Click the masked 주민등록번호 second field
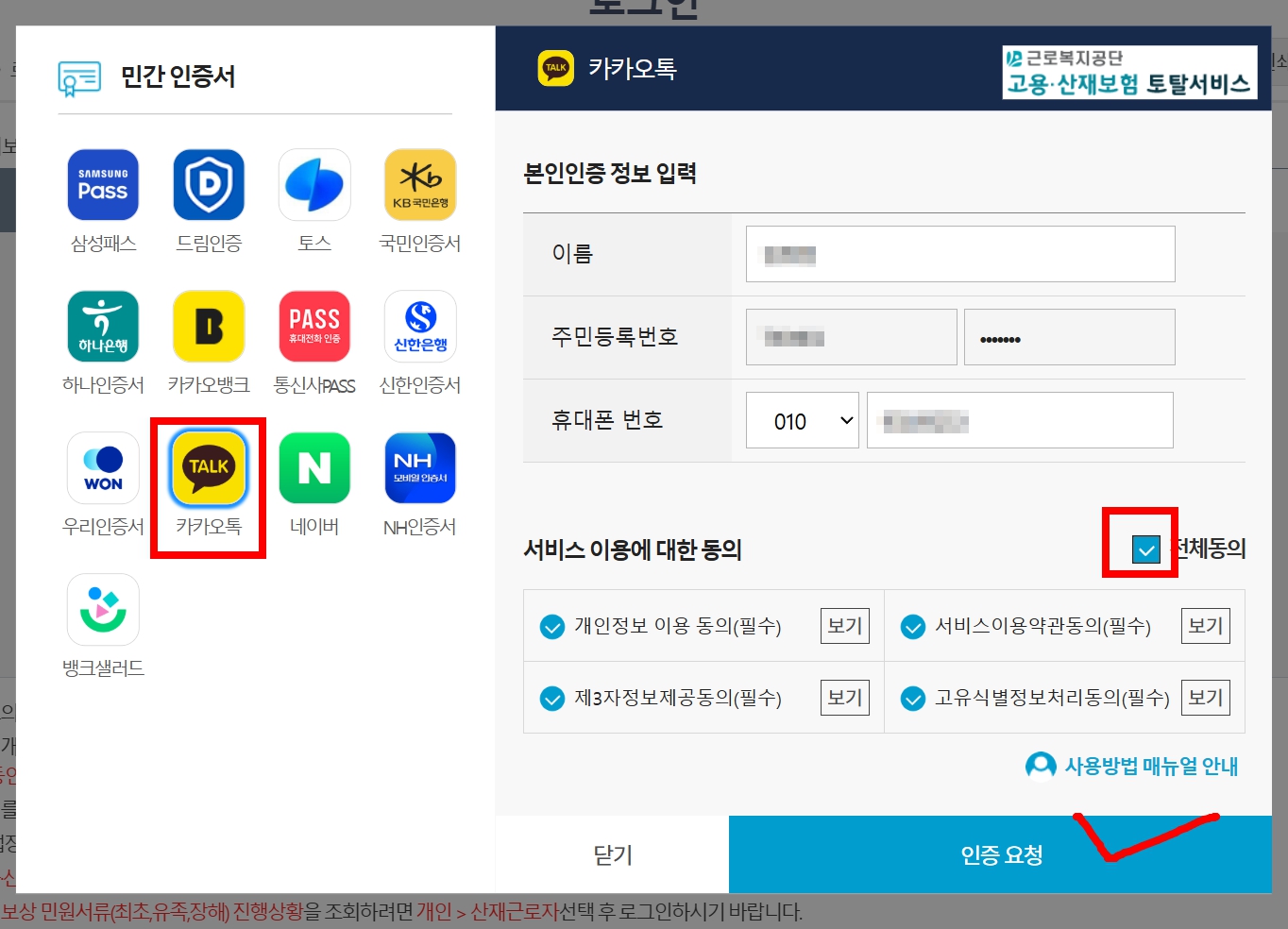Screen dimensions: 1288x929 click(x=1070, y=337)
